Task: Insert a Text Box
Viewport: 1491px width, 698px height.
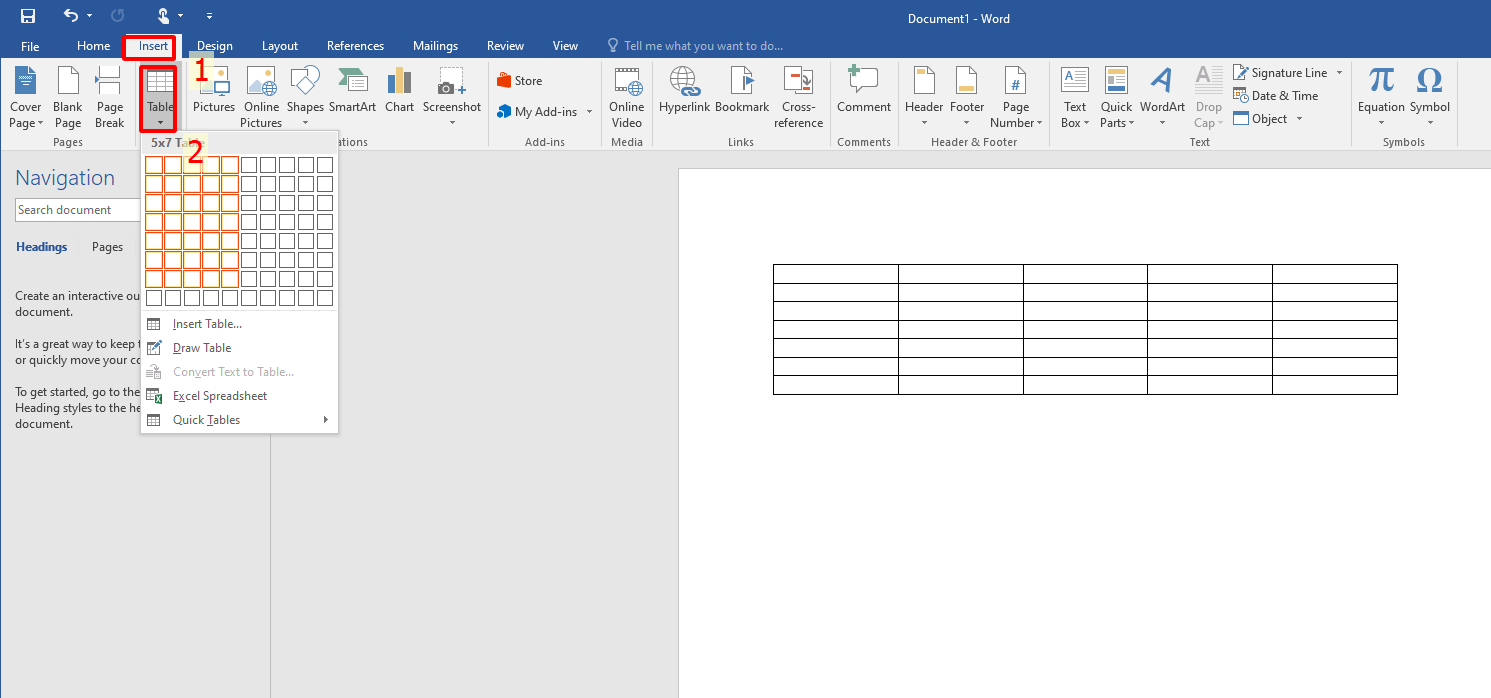Action: 1075,97
